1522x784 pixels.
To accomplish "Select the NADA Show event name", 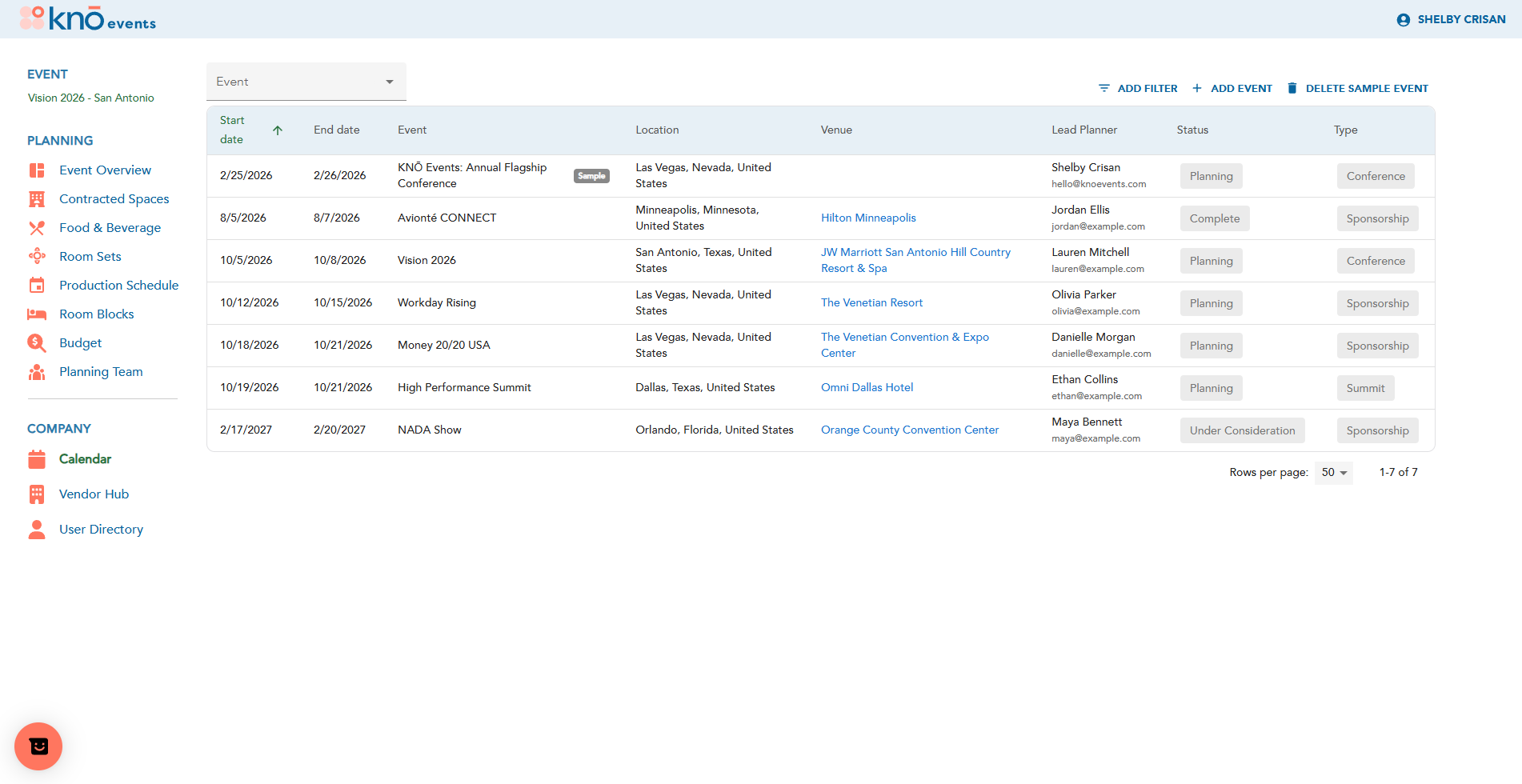I will click(x=430, y=430).
